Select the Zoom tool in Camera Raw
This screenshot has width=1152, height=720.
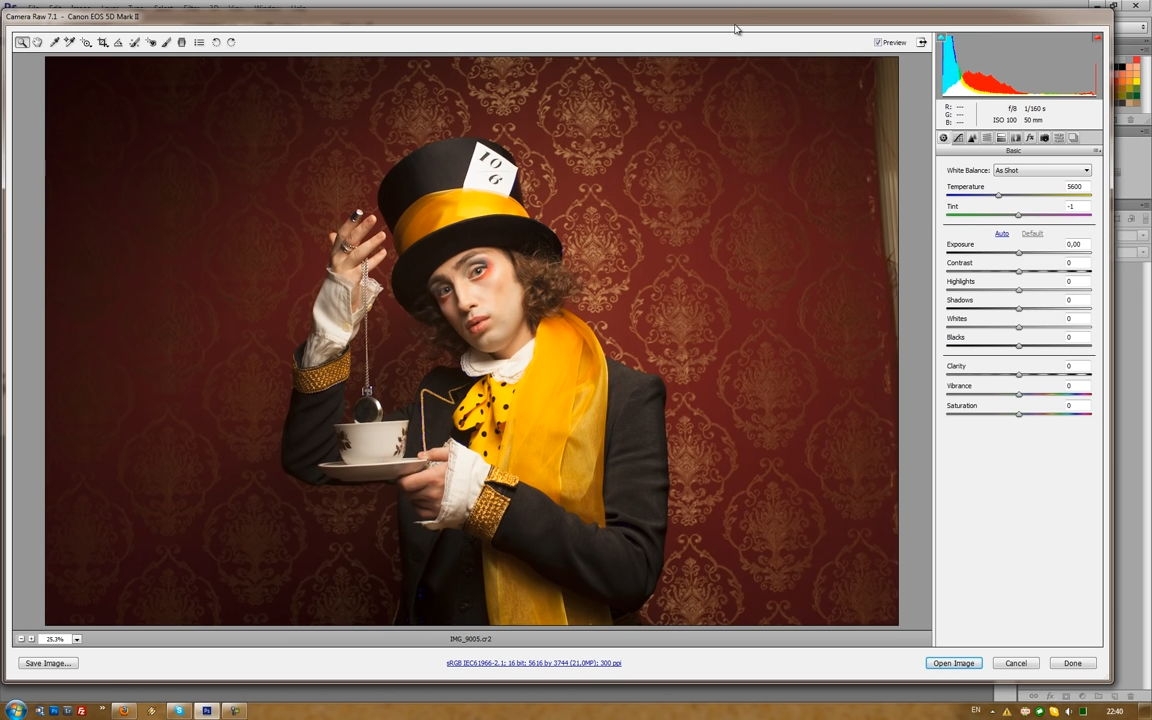[x=22, y=43]
